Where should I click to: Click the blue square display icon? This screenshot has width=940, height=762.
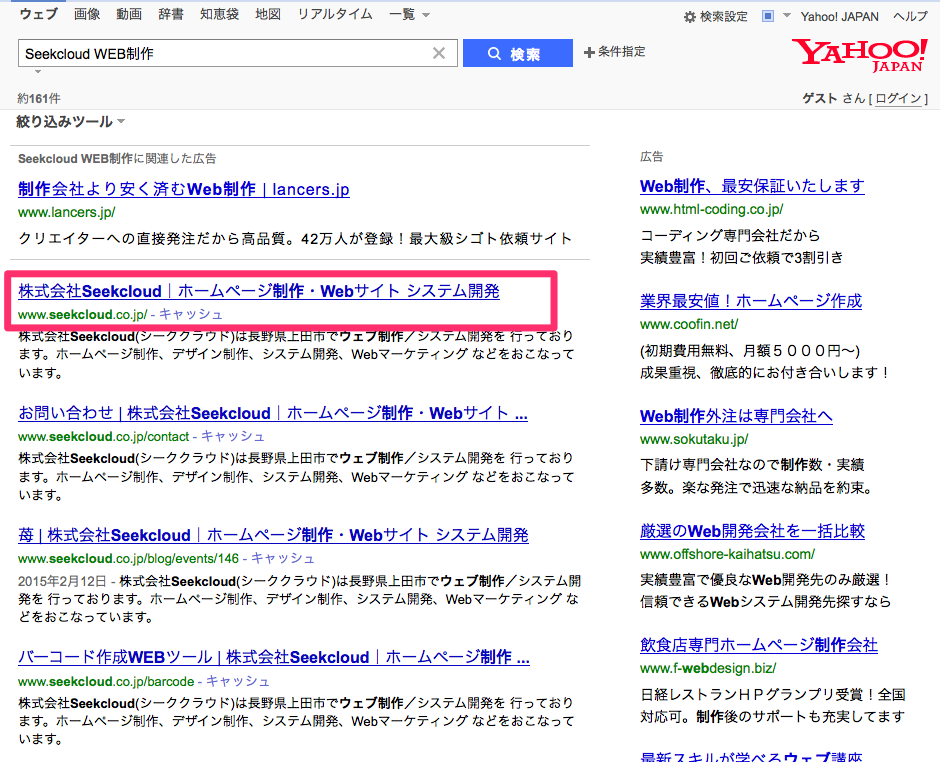(767, 16)
